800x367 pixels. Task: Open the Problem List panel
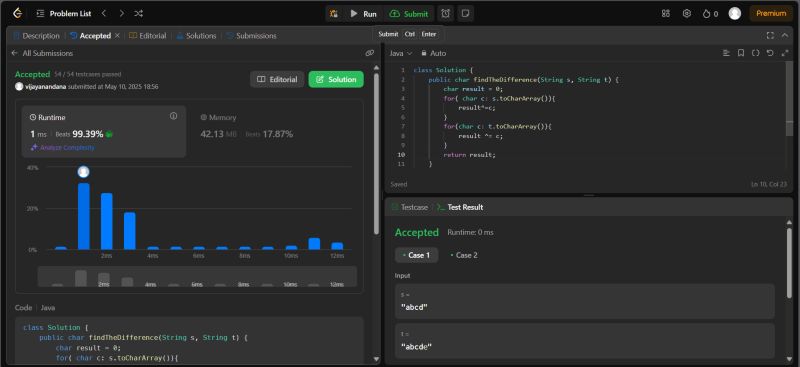[x=64, y=14]
